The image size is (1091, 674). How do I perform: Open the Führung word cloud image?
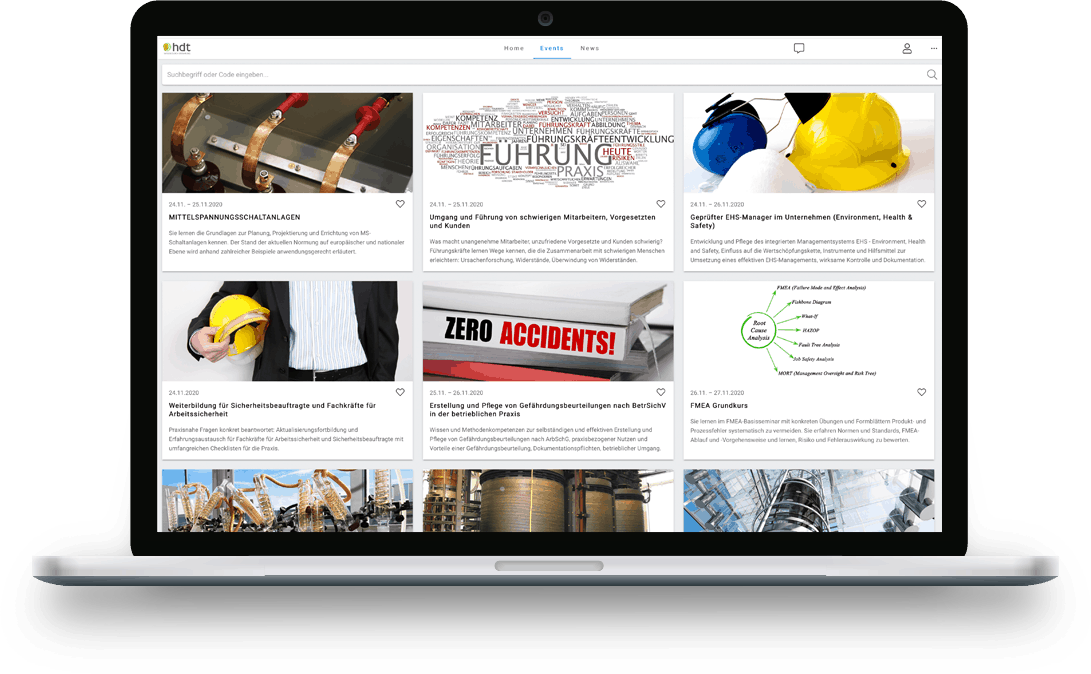point(548,143)
